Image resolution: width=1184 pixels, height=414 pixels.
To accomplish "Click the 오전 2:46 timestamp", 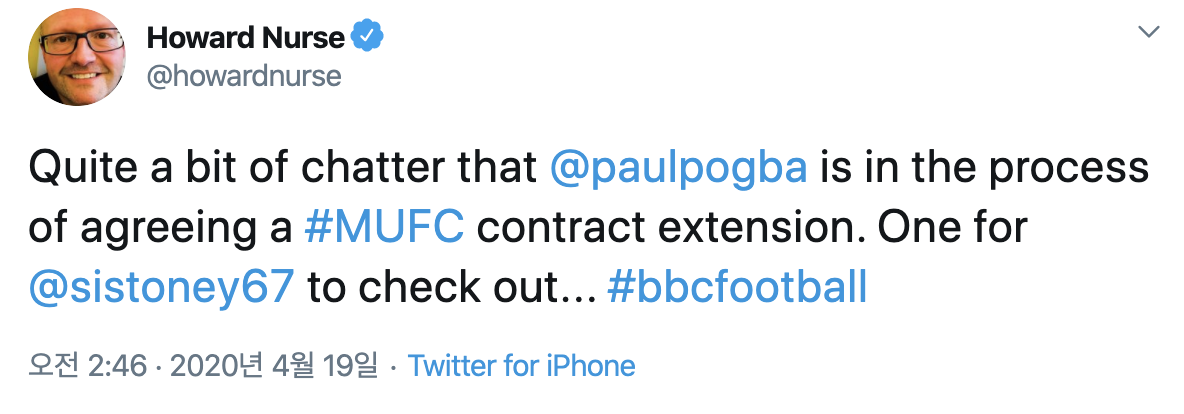I will pos(86,366).
